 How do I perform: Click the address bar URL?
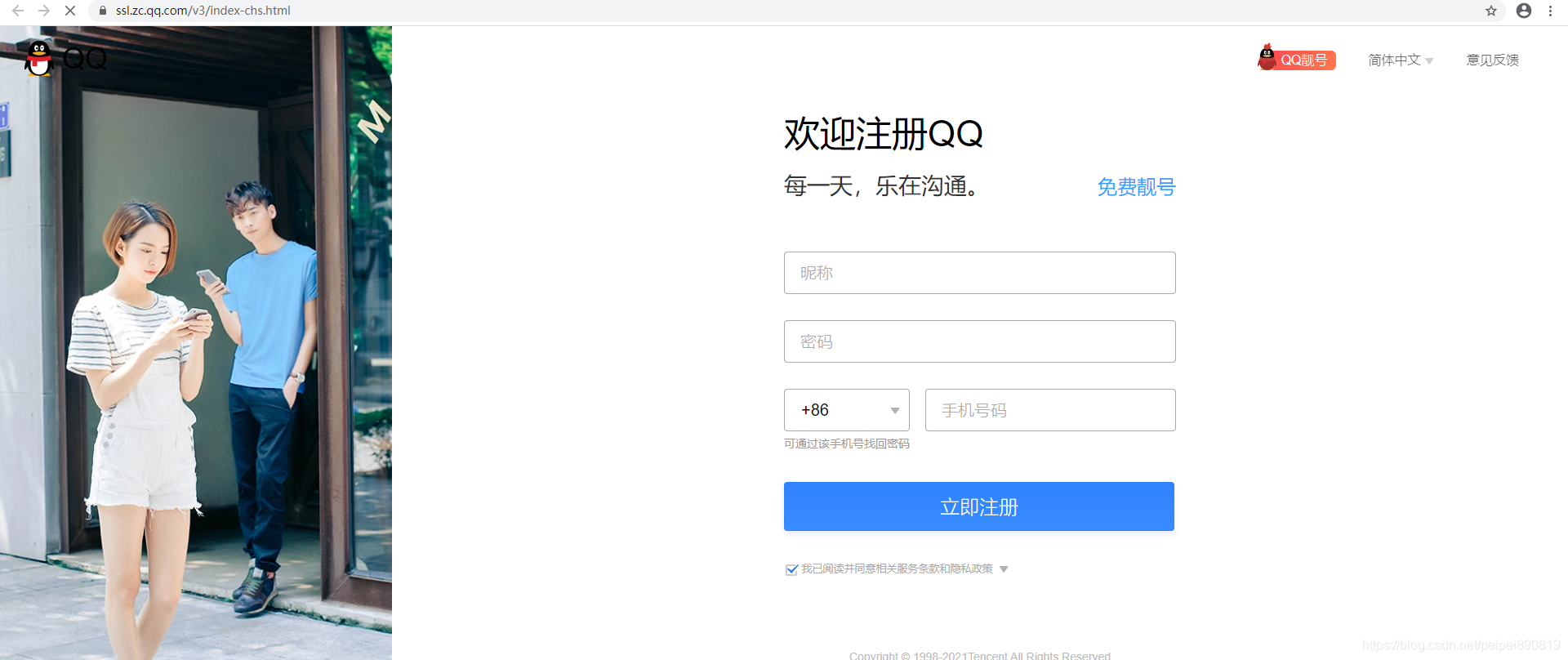click(x=203, y=11)
